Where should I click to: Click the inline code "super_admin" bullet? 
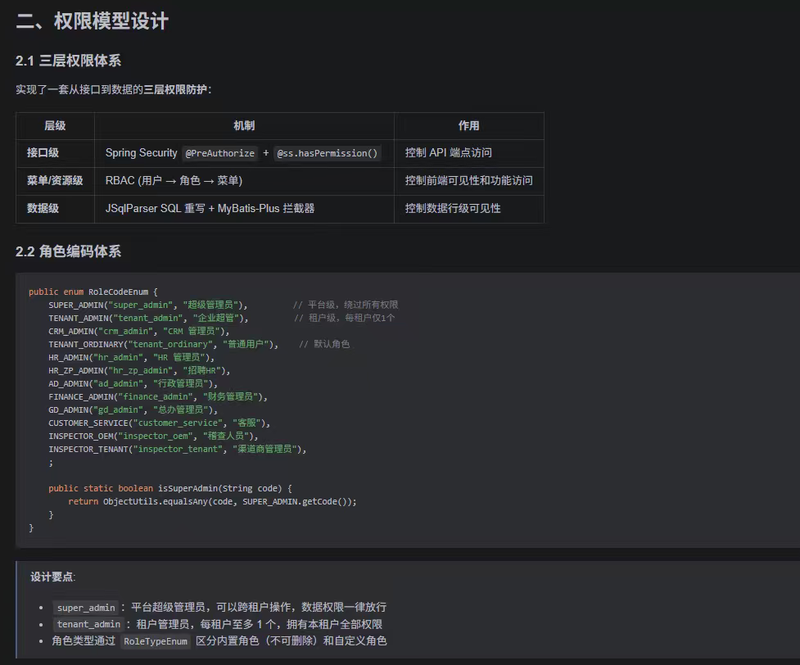pos(86,608)
